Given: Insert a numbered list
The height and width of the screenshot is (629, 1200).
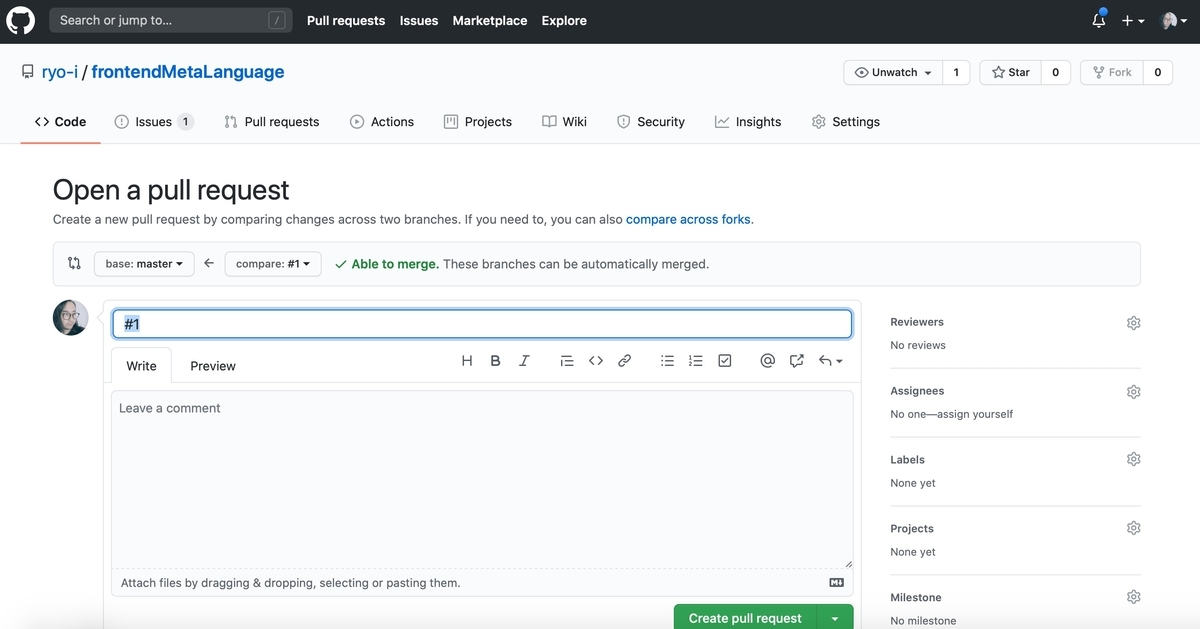Looking at the screenshot, I should pos(696,361).
